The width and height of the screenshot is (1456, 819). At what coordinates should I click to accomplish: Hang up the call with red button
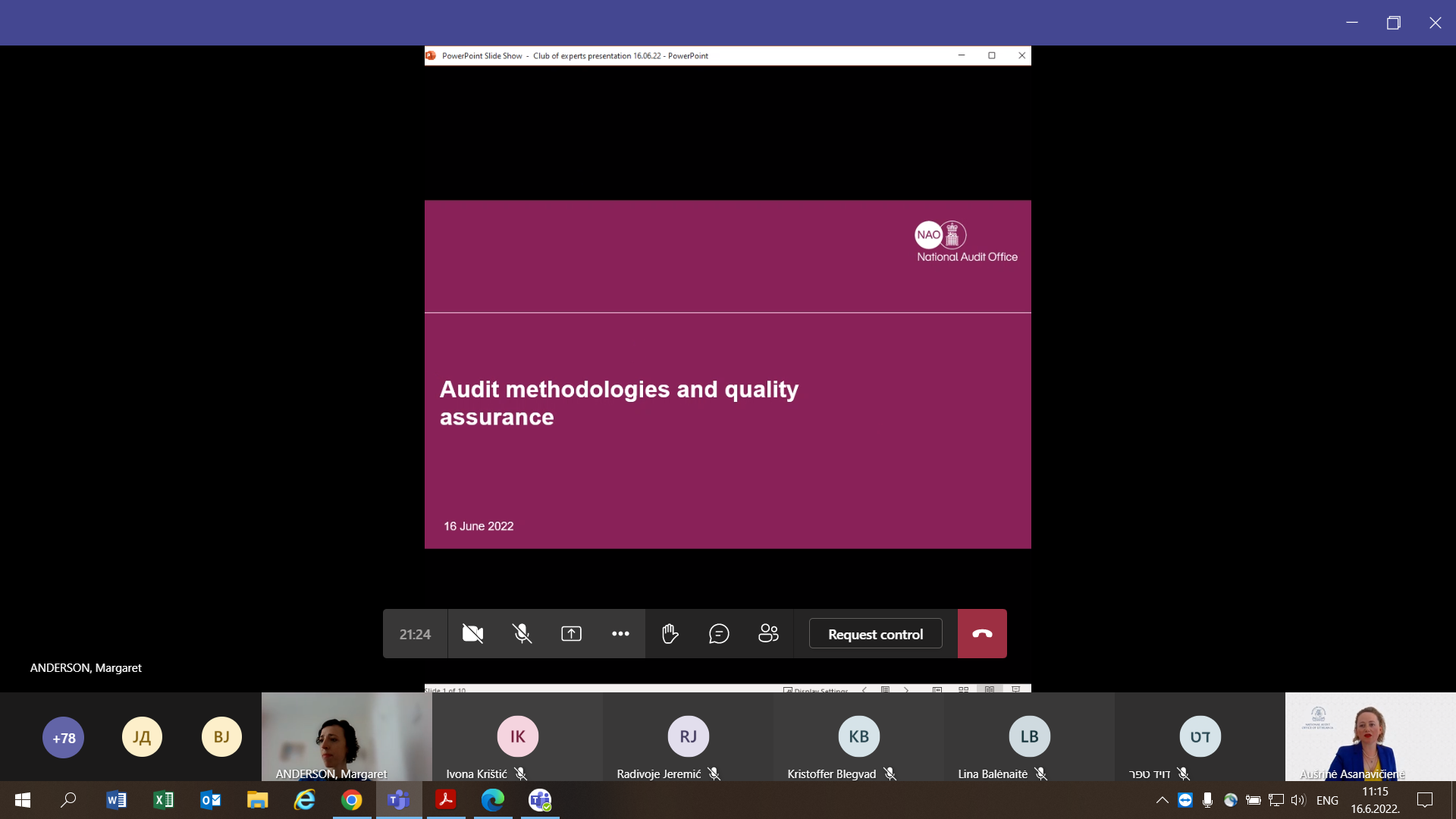tap(982, 633)
